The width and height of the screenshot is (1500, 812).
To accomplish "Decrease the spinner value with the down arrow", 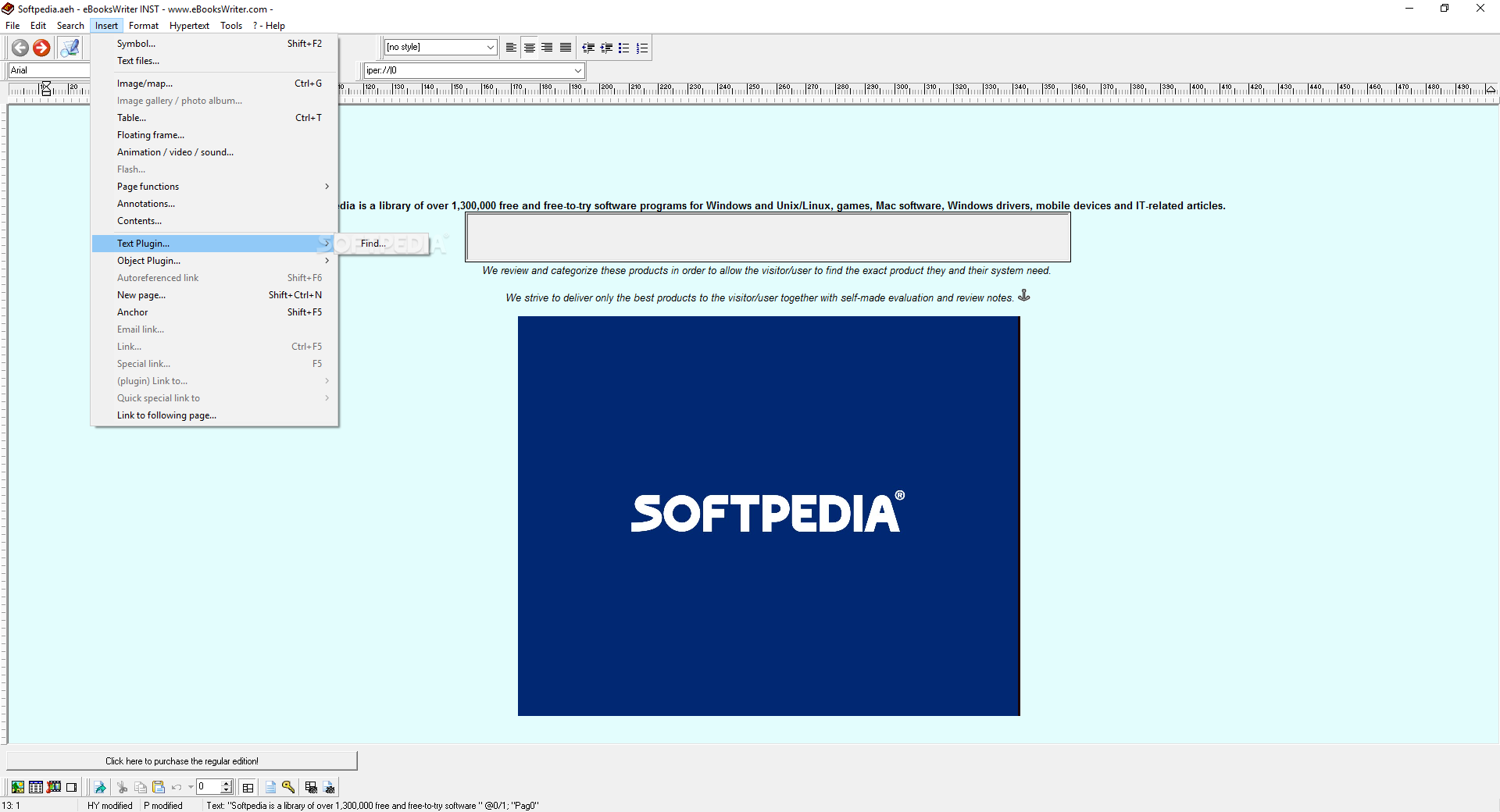I will pyautogui.click(x=227, y=791).
